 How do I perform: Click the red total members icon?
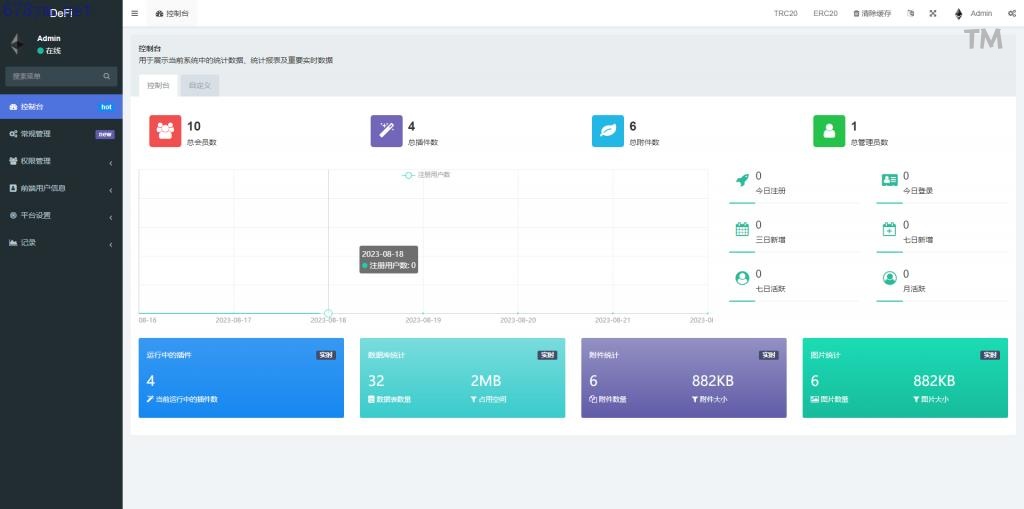(165, 132)
